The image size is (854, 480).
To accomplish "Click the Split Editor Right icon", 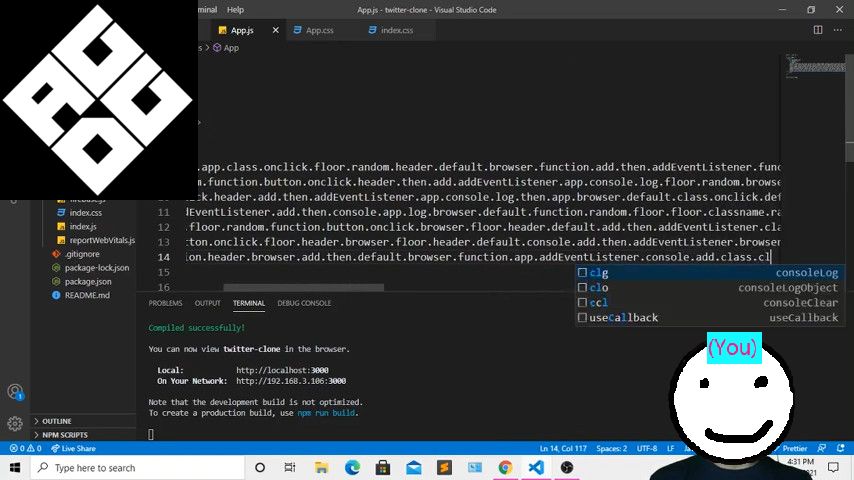I will click(x=818, y=30).
